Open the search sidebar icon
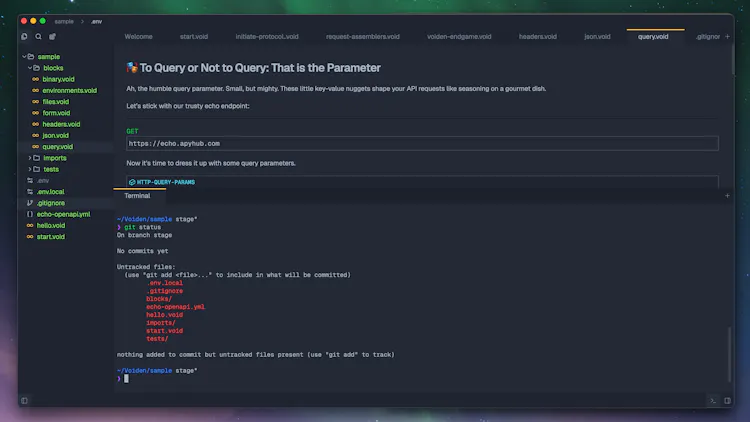The image size is (750, 422). [38, 36]
